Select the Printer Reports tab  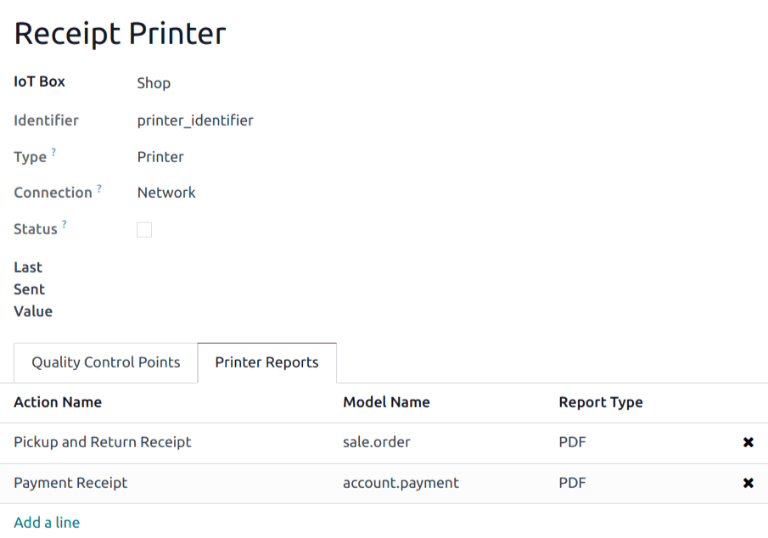267,362
